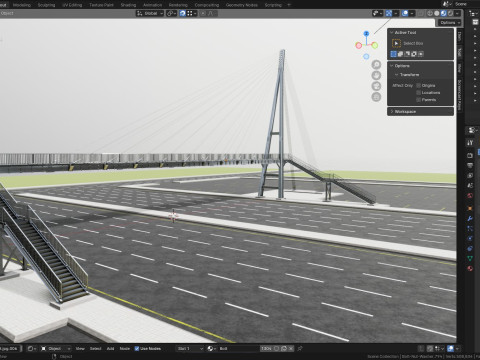Click the blue Z axis on navigation gizmo
This screenshot has width=480, height=360.
366,34
